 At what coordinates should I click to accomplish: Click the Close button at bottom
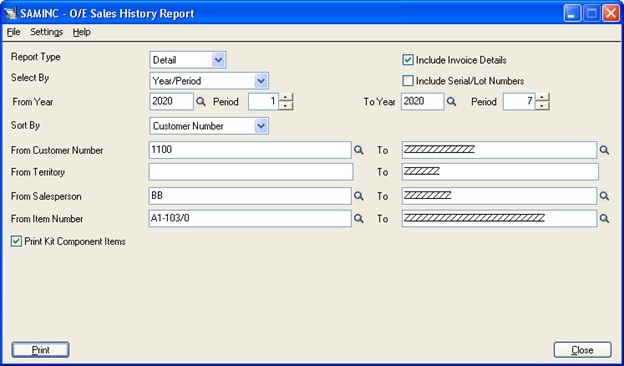pyautogui.click(x=582, y=350)
